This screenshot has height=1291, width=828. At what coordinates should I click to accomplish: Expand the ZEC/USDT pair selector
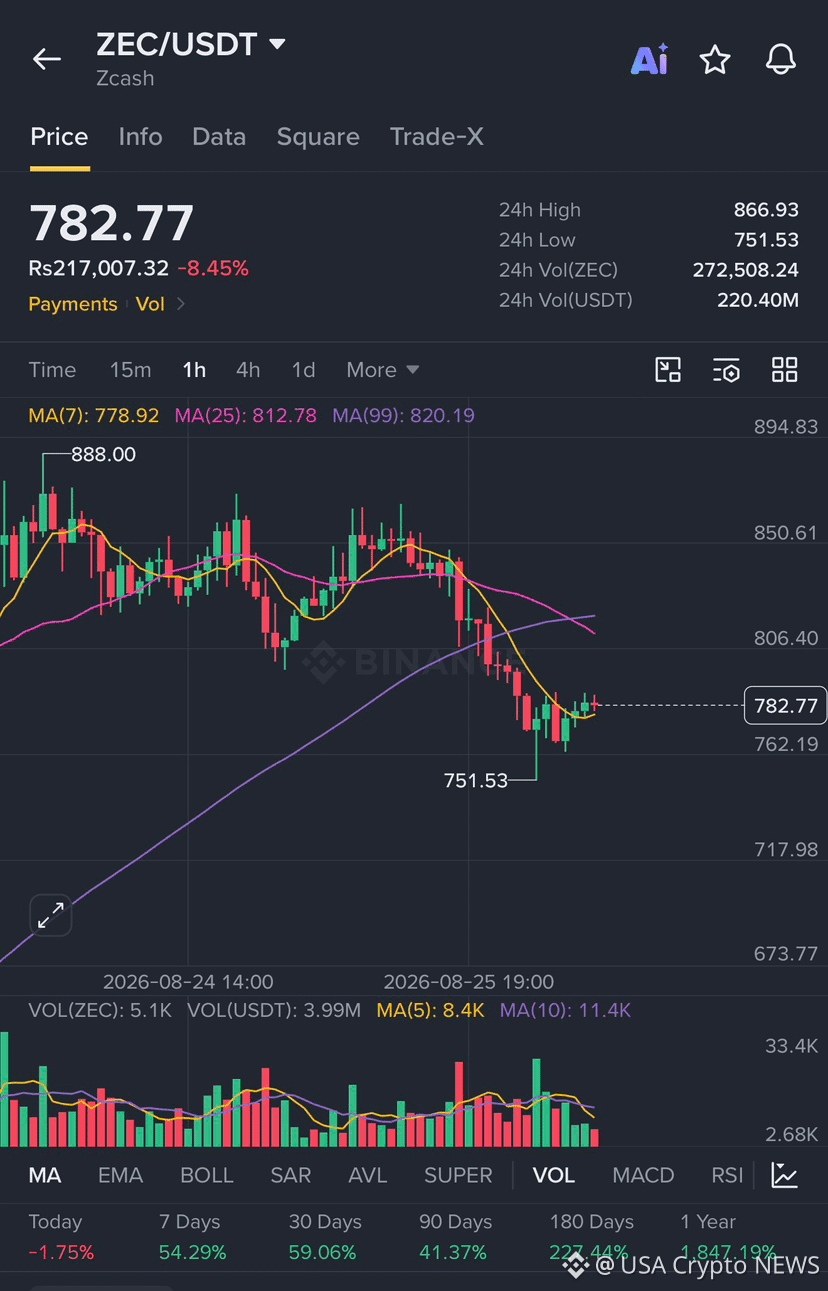click(278, 44)
